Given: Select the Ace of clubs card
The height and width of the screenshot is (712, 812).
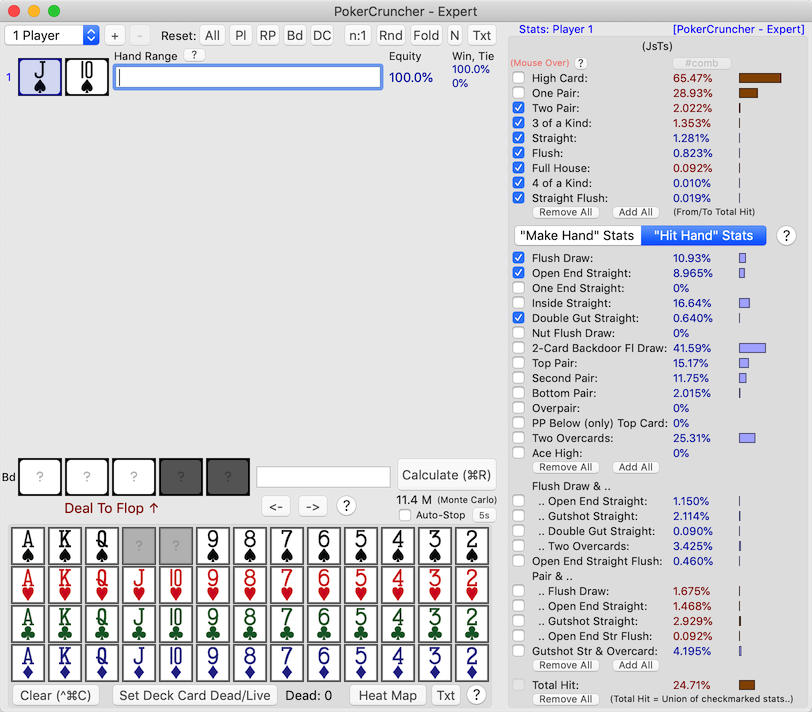Looking at the screenshot, I should (x=28, y=623).
